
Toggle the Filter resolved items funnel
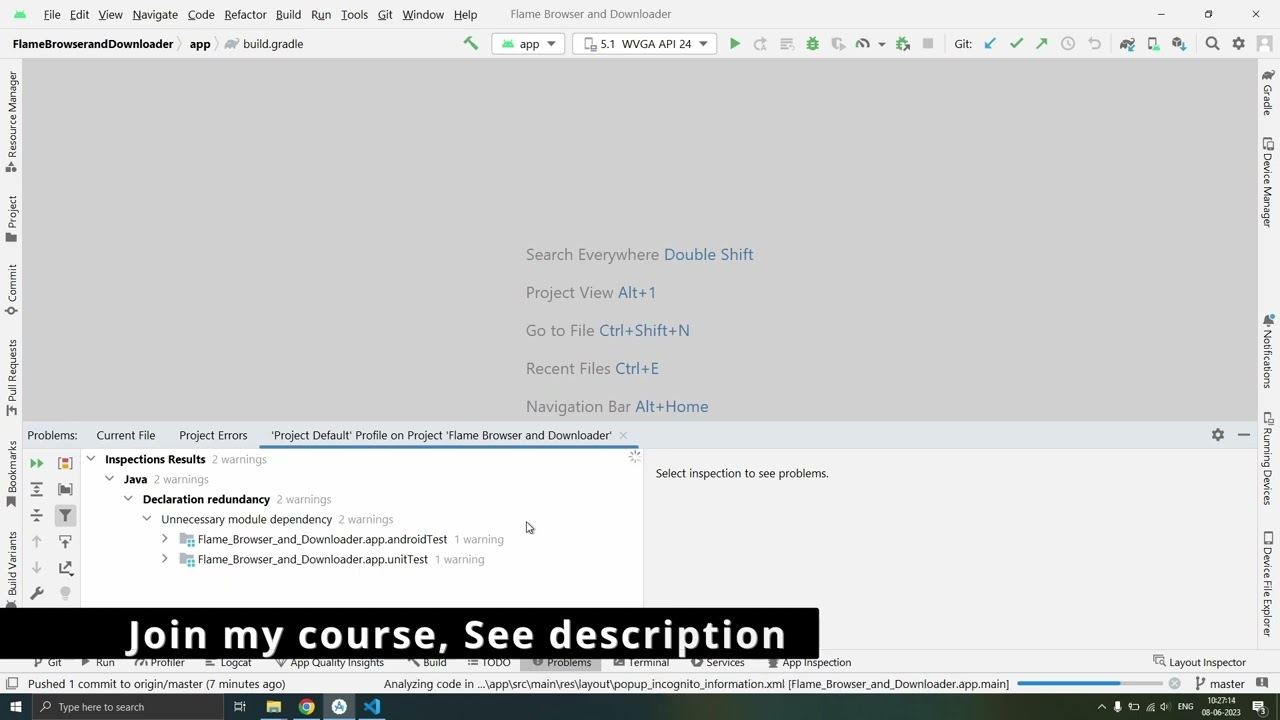click(65, 515)
